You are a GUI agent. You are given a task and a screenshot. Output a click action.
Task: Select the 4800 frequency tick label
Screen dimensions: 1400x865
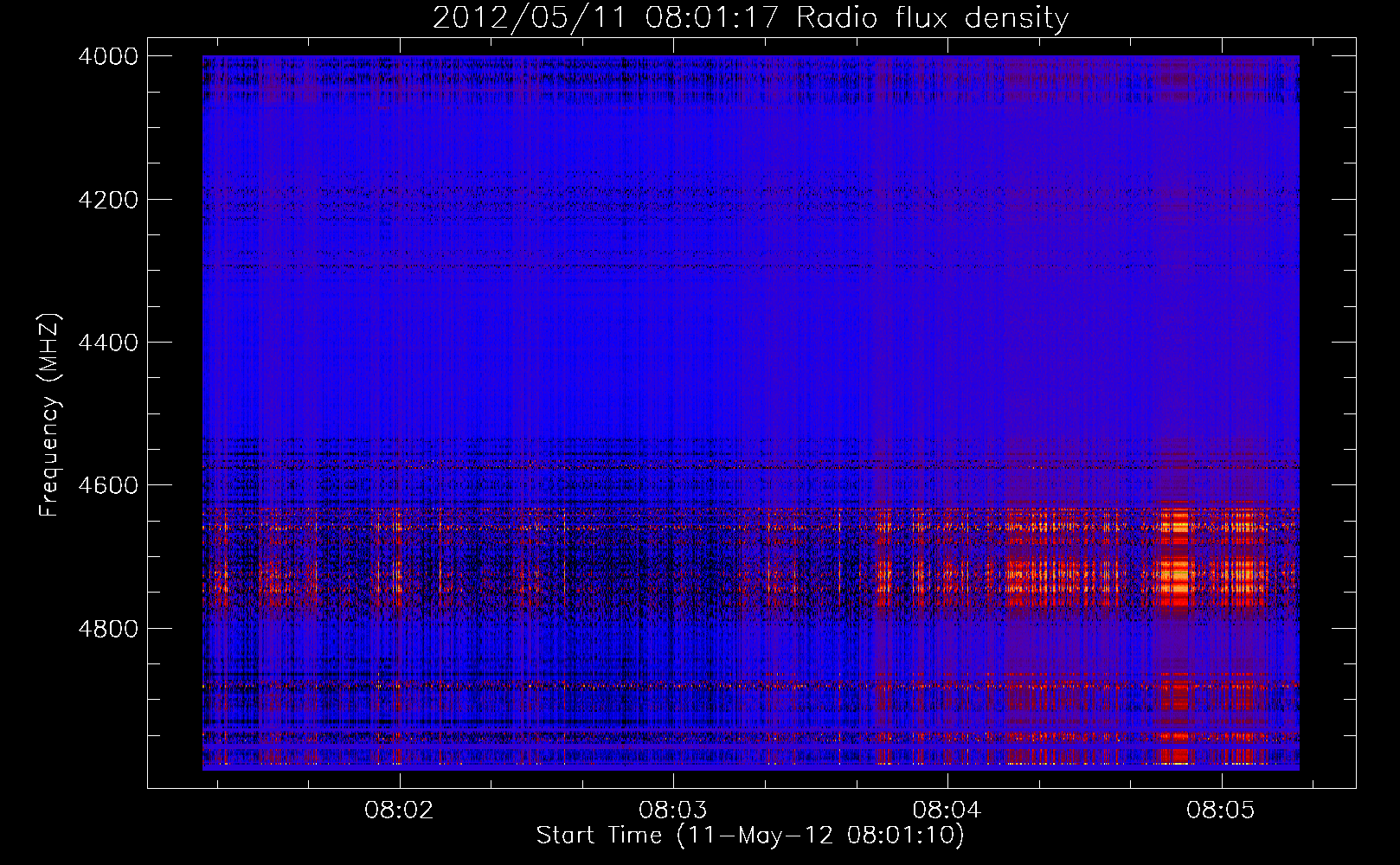click(x=108, y=629)
